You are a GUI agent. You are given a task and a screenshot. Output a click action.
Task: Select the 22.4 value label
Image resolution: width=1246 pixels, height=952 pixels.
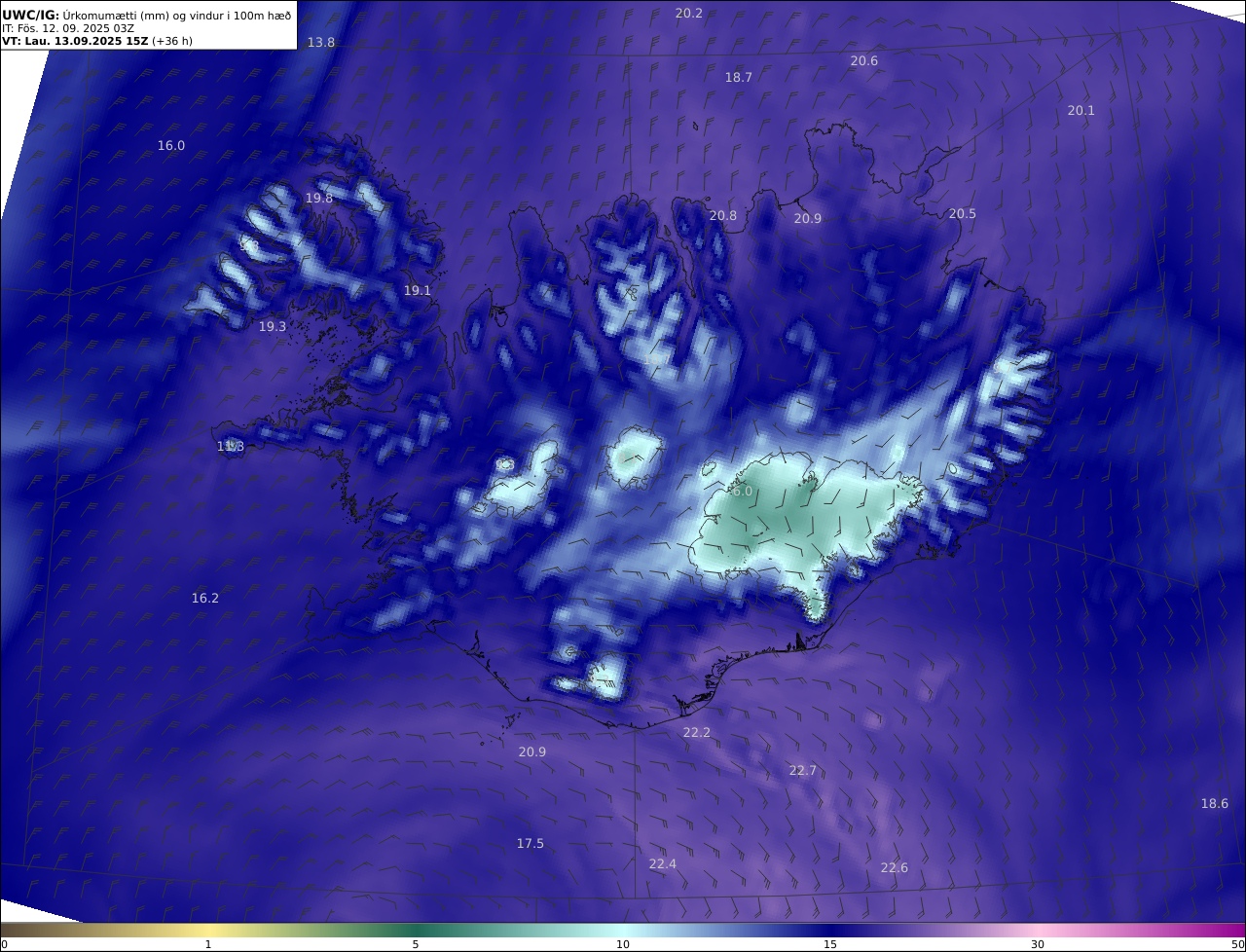(663, 864)
